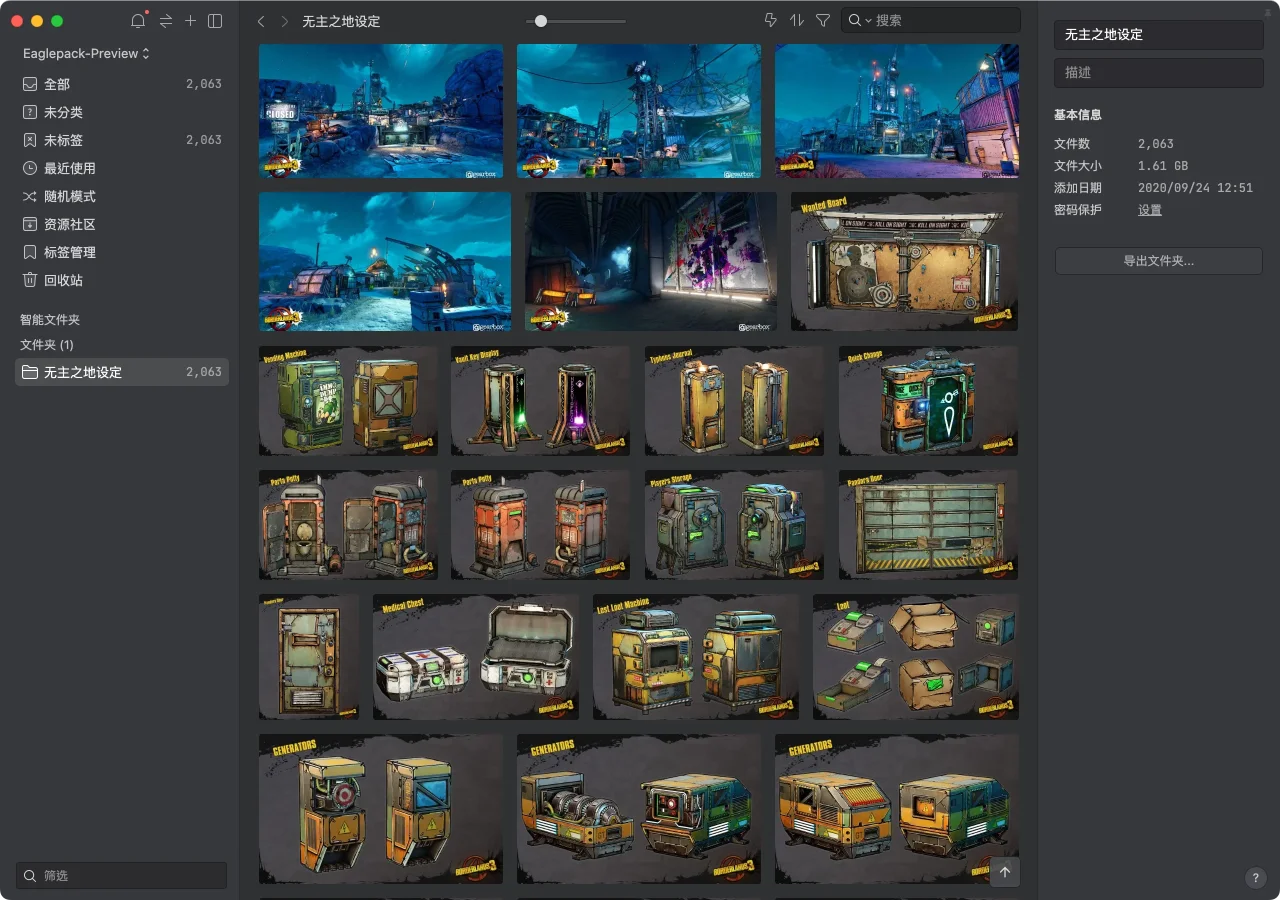The width and height of the screenshot is (1280, 900).
Task: Click the 描述 description field
Action: pyautogui.click(x=1159, y=73)
